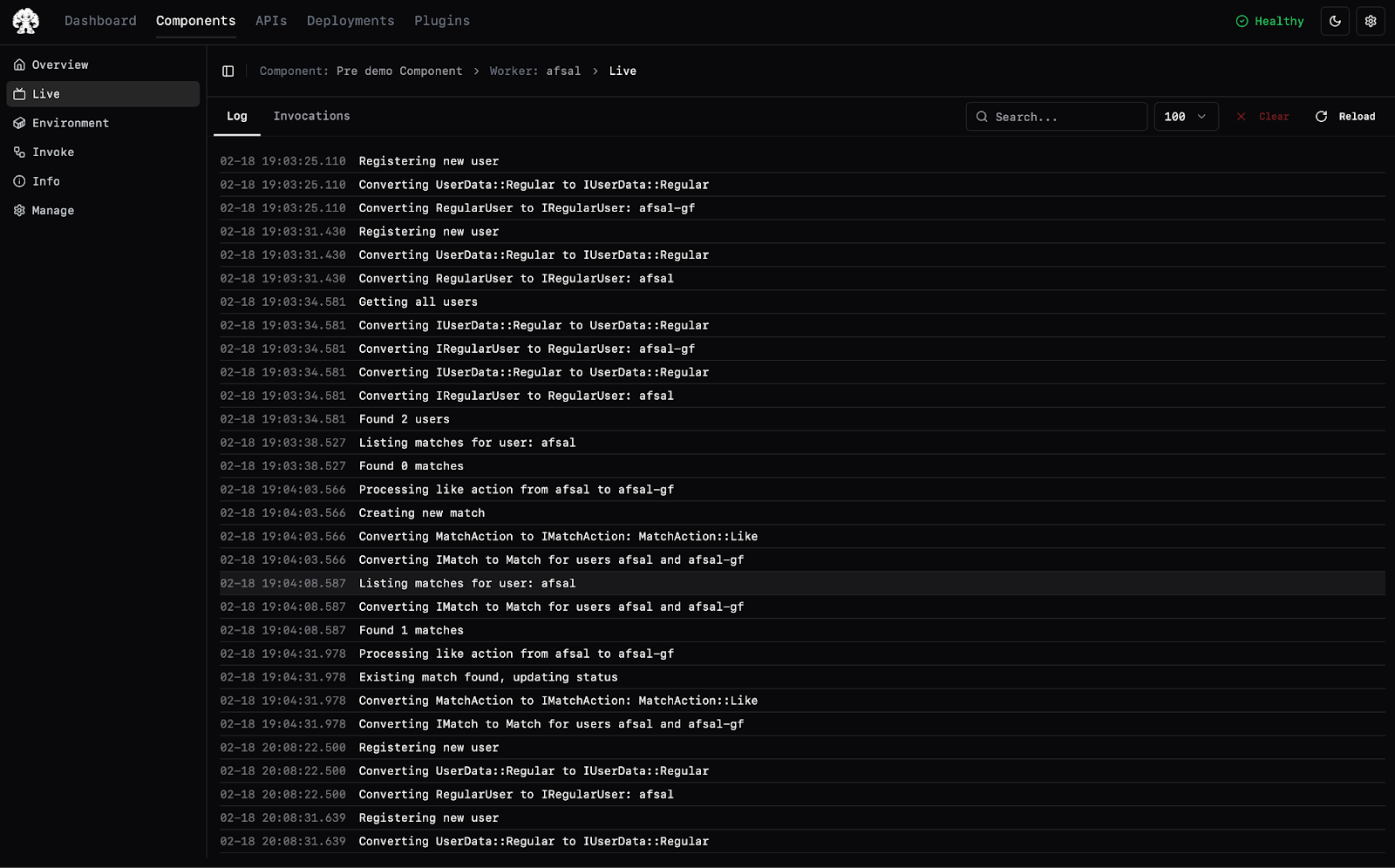Focus the log Search field
The width and height of the screenshot is (1395, 868).
pyautogui.click(x=1057, y=117)
